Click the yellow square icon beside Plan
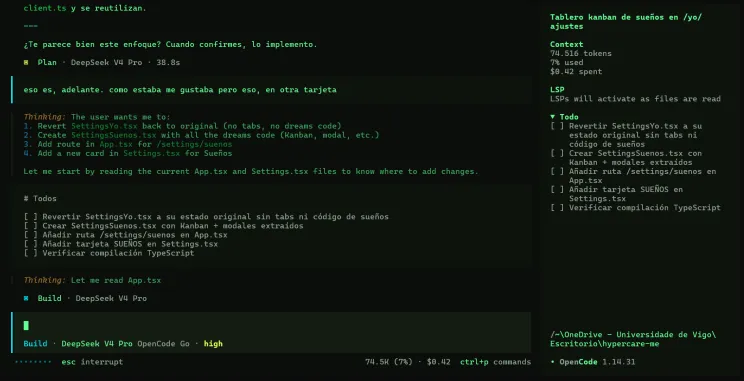This screenshot has height=381, width=744. click(26, 62)
